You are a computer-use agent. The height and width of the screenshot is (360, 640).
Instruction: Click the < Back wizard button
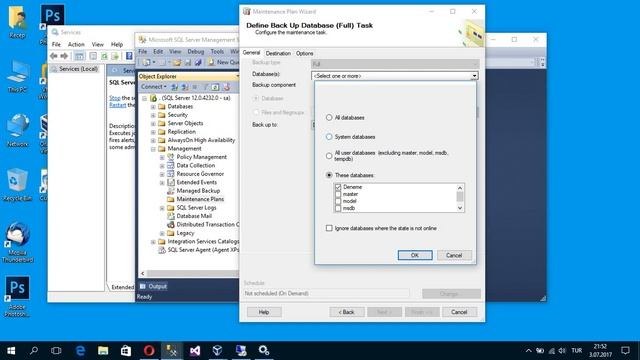(347, 312)
